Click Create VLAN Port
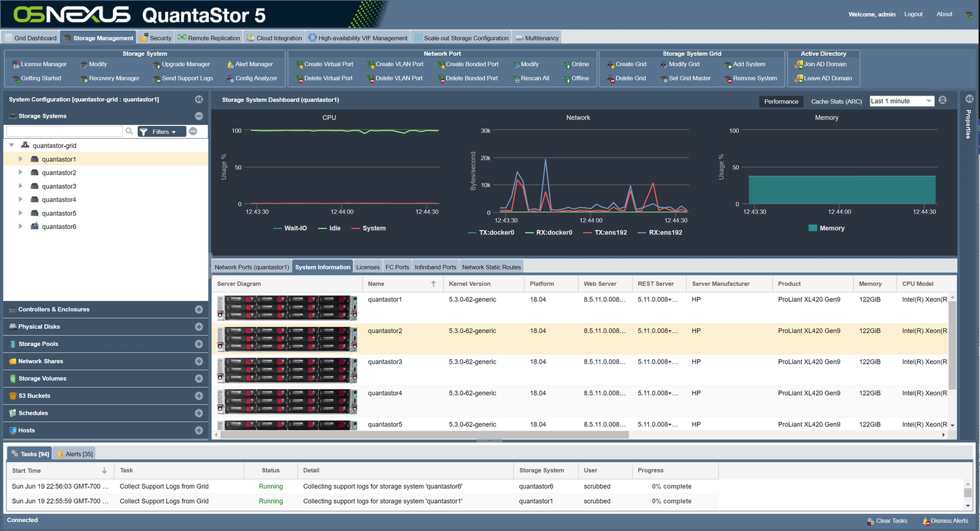 click(x=396, y=64)
